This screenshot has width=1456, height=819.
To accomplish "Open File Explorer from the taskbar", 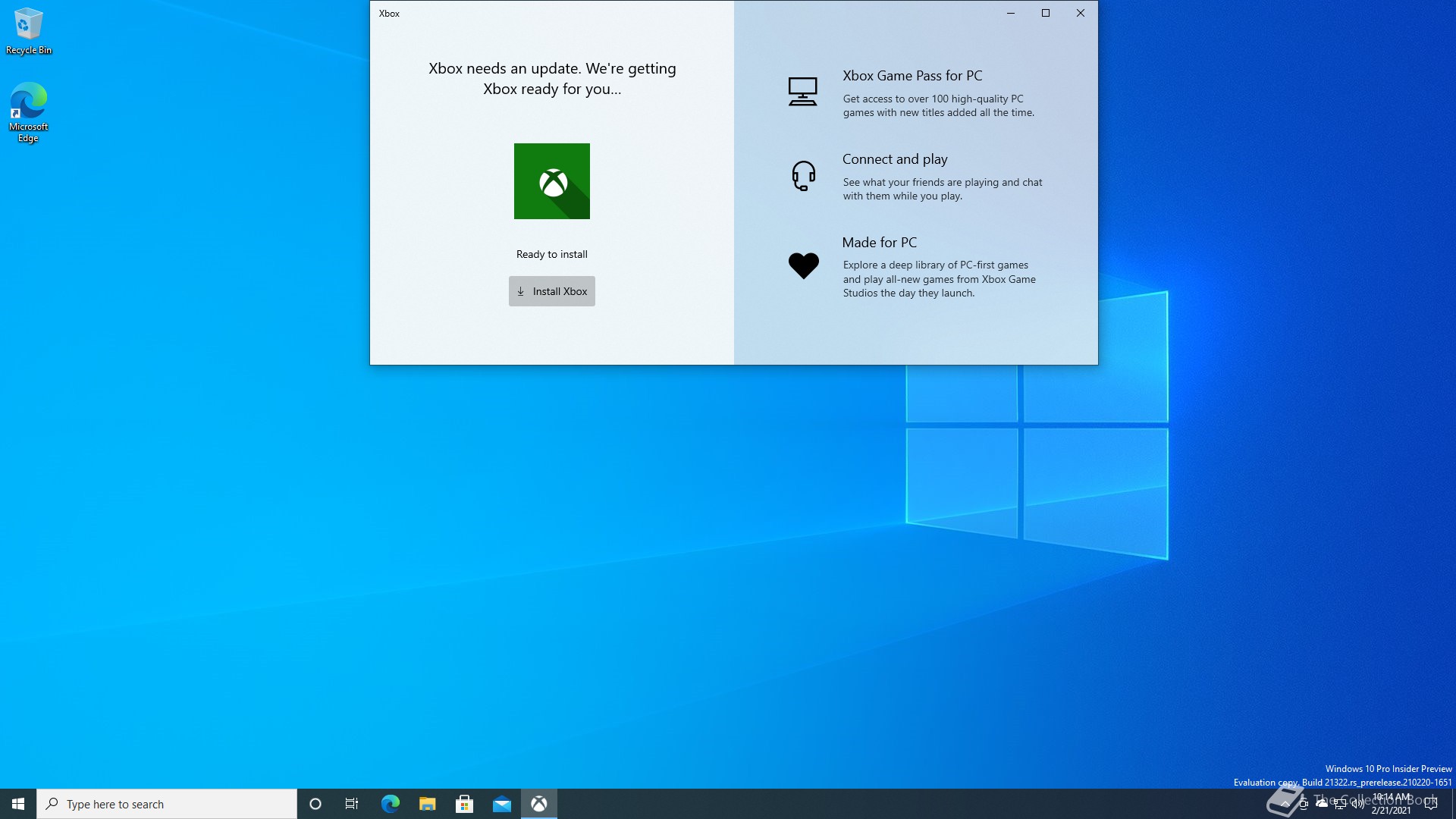I will [x=427, y=804].
